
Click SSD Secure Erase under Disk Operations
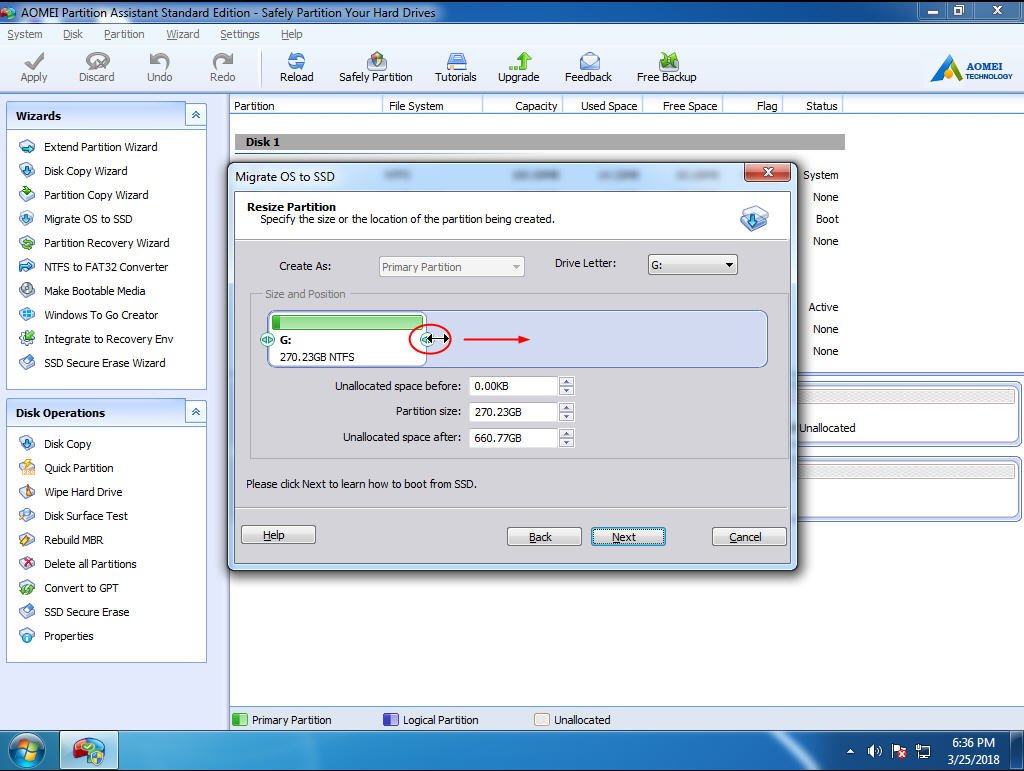pos(86,612)
